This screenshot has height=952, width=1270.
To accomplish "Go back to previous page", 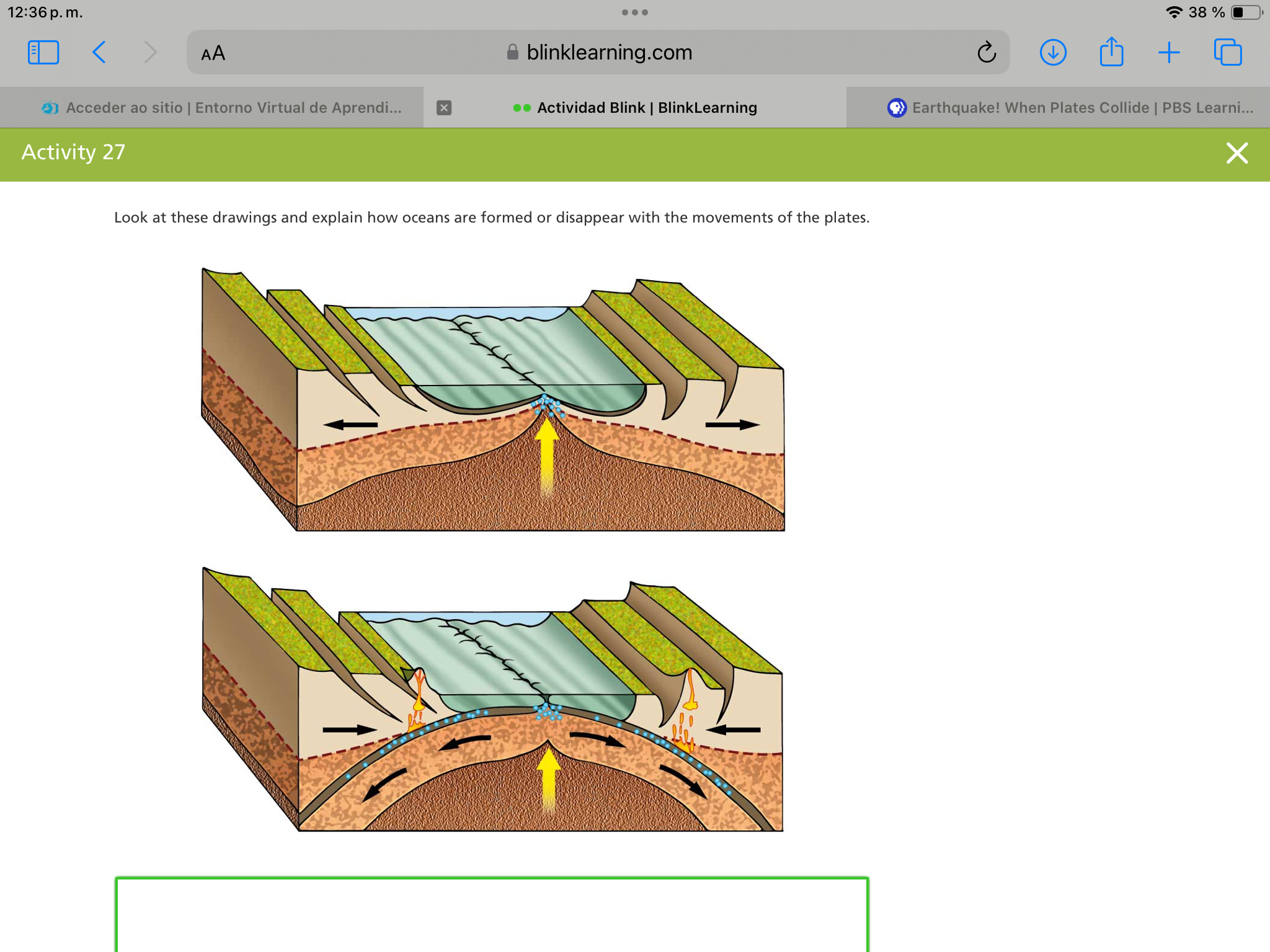I will 99,53.
